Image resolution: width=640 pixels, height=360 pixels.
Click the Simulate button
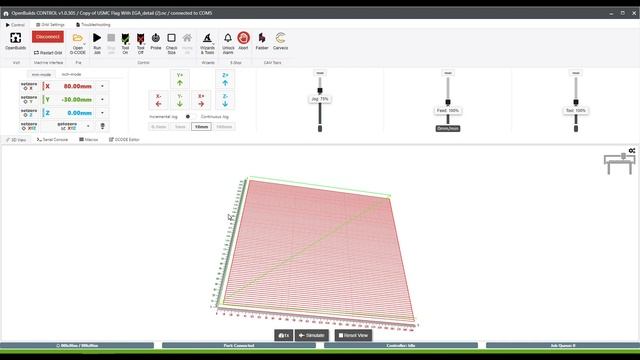312,336
